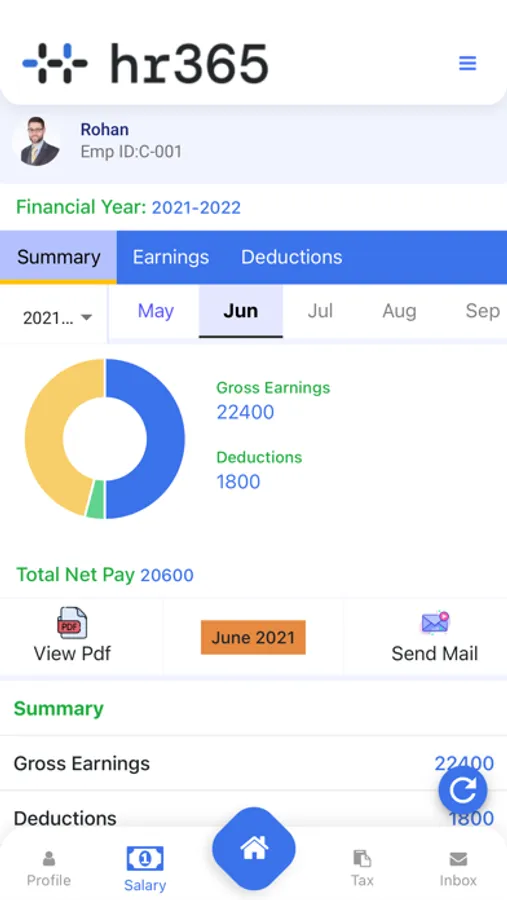Click the View Pdf label

(72, 653)
